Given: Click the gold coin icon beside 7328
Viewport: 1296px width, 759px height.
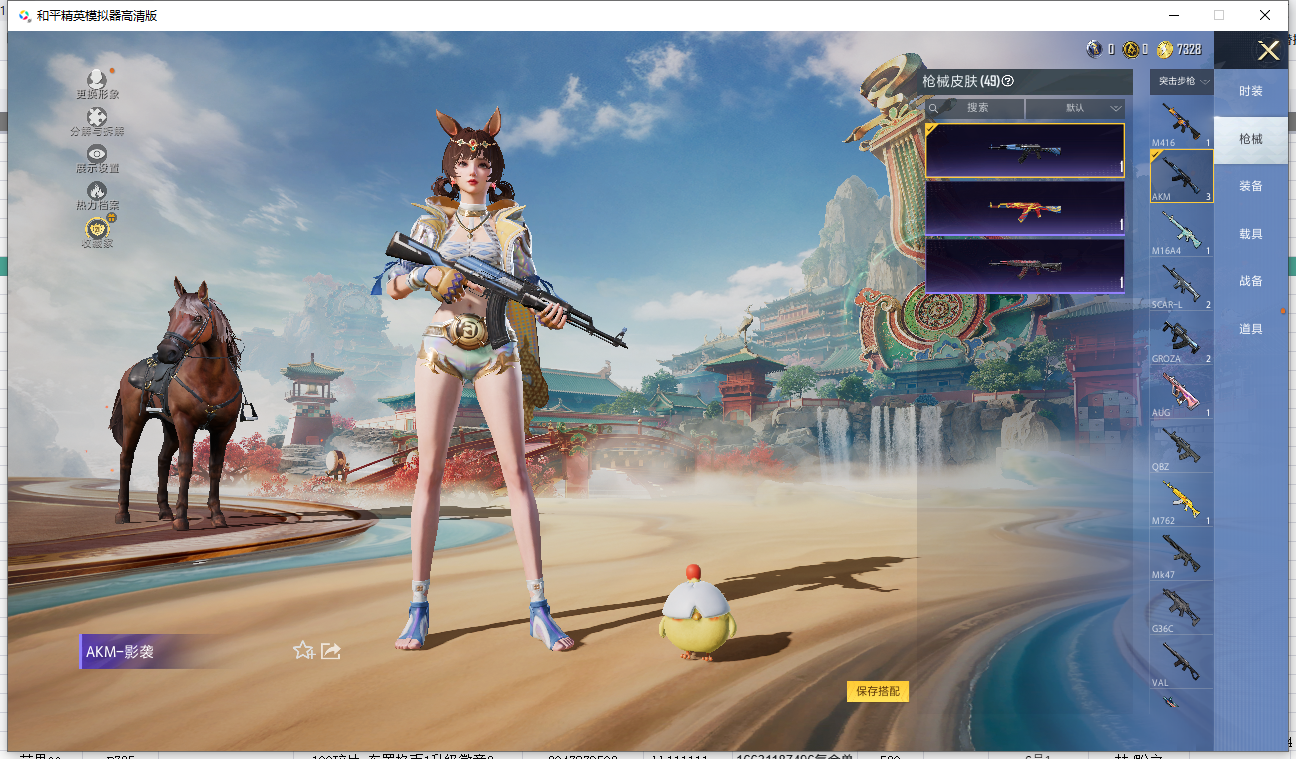Looking at the screenshot, I should click(1164, 49).
